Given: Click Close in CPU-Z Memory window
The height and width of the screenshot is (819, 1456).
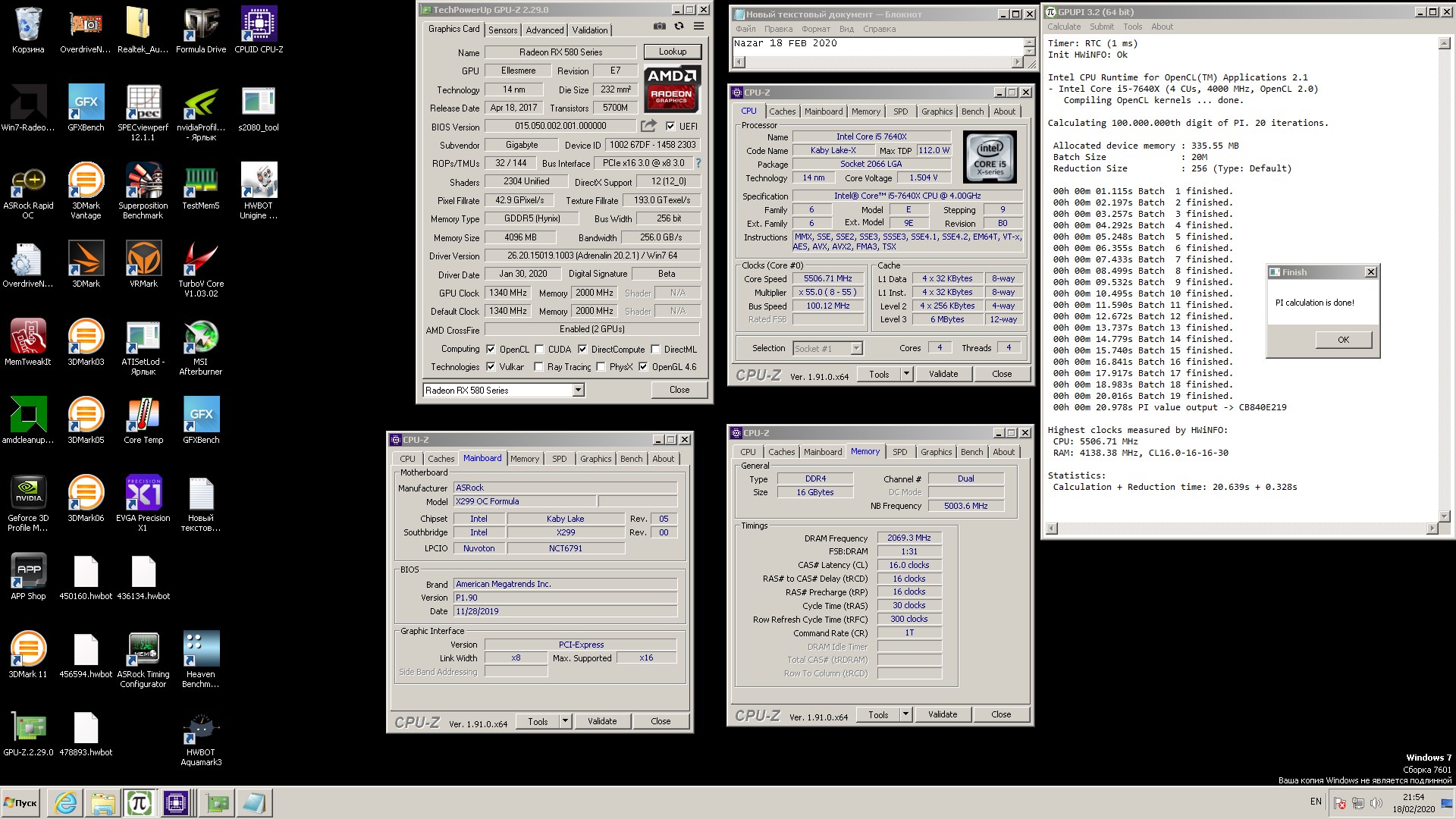Looking at the screenshot, I should pos(1001,714).
